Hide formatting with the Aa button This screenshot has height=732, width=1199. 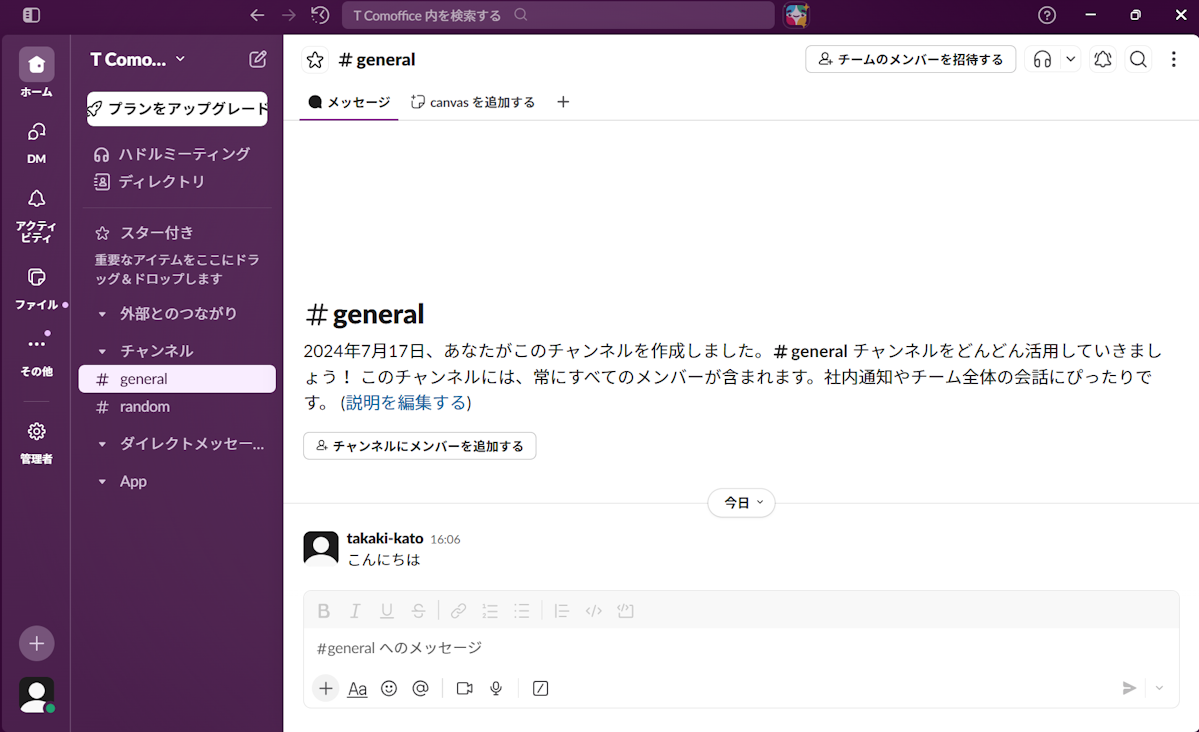point(357,688)
